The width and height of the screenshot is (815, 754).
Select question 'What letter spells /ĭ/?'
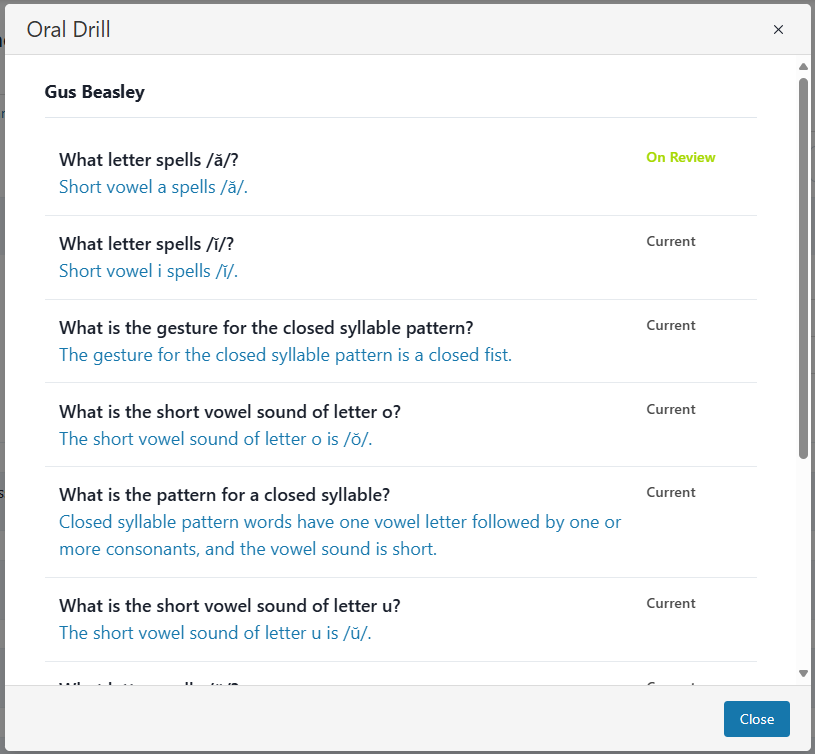[x=146, y=244]
